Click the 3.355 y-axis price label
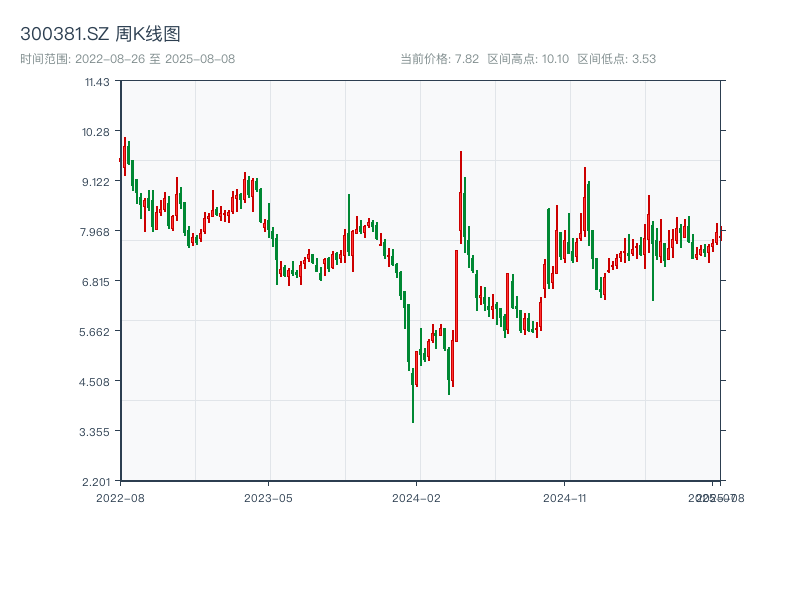The height and width of the screenshot is (600, 800). [x=97, y=432]
